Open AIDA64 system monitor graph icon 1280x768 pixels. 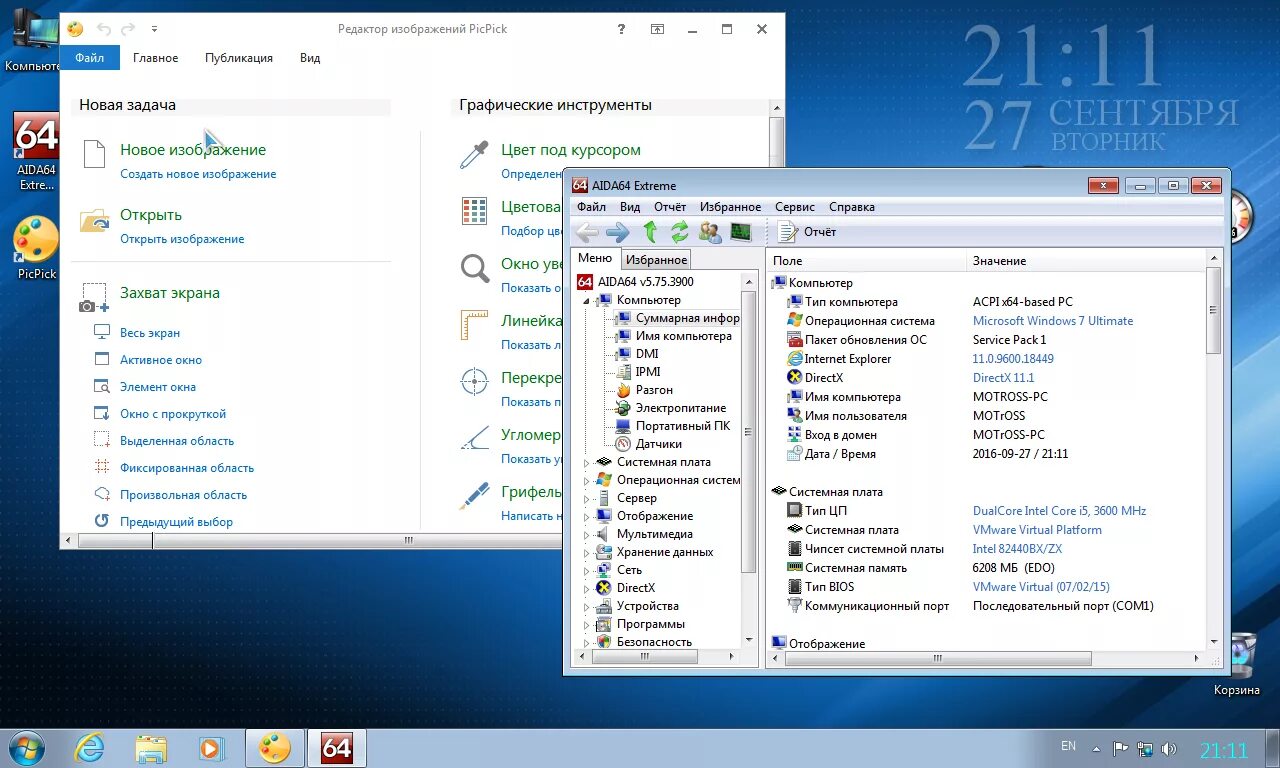pyautogui.click(x=740, y=232)
